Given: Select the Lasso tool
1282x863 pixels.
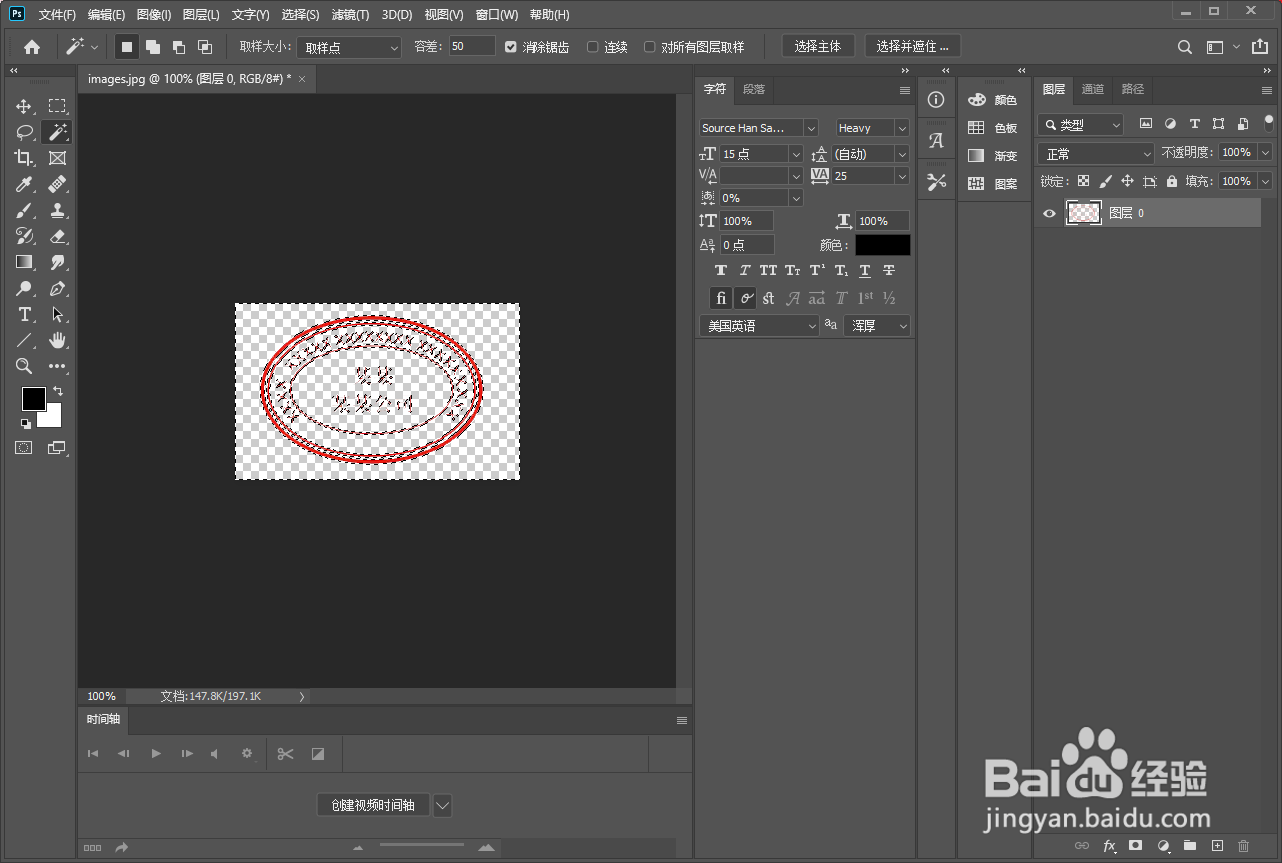Looking at the screenshot, I should click(x=24, y=132).
